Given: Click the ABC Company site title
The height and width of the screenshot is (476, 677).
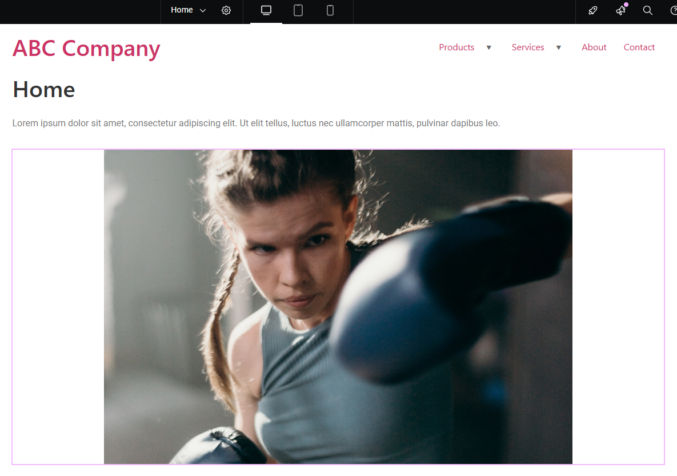Looking at the screenshot, I should tap(86, 48).
